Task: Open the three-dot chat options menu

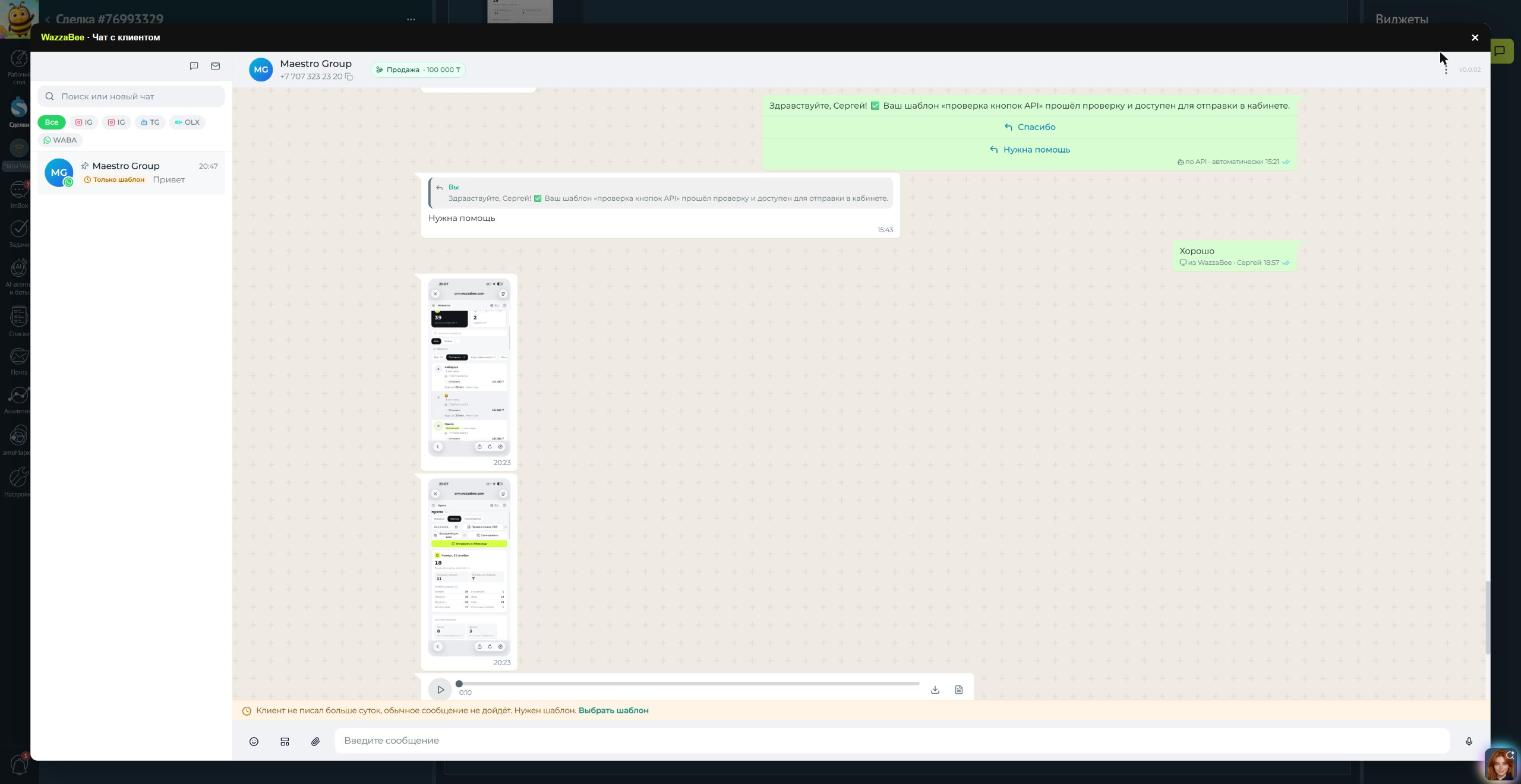Action: (1445, 69)
